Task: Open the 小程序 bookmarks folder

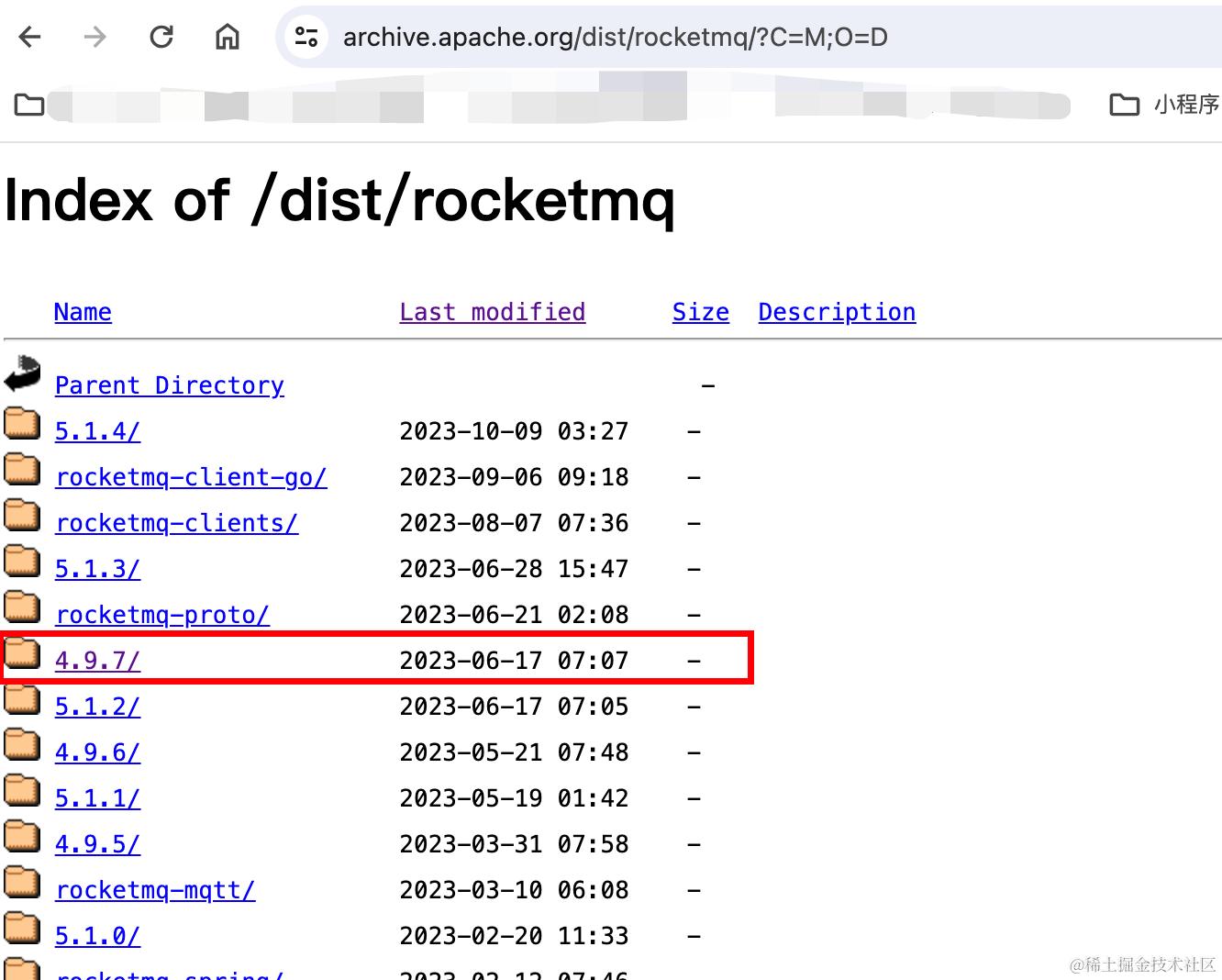Action: (1164, 105)
